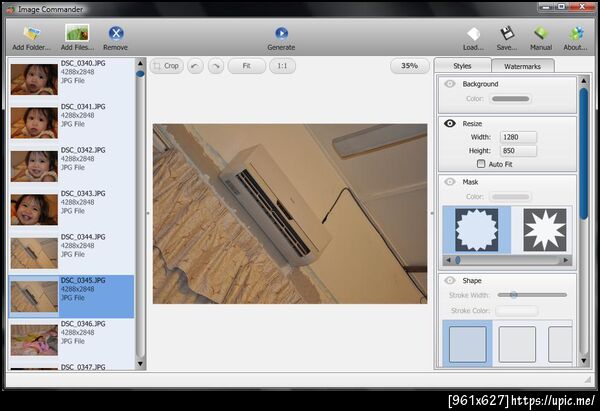
Task: Remove the selected image with Remove
Action: [x=116, y=38]
